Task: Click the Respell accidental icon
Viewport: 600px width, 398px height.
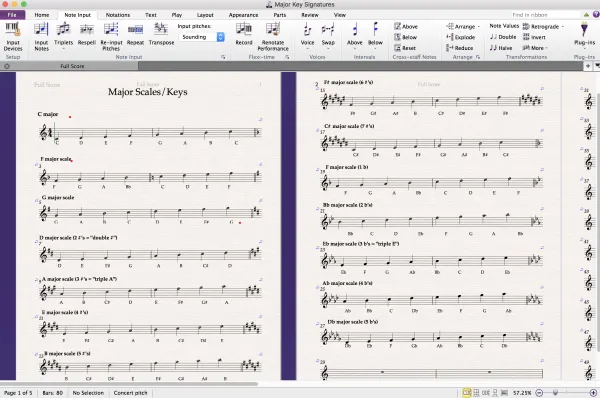Action: (86, 35)
